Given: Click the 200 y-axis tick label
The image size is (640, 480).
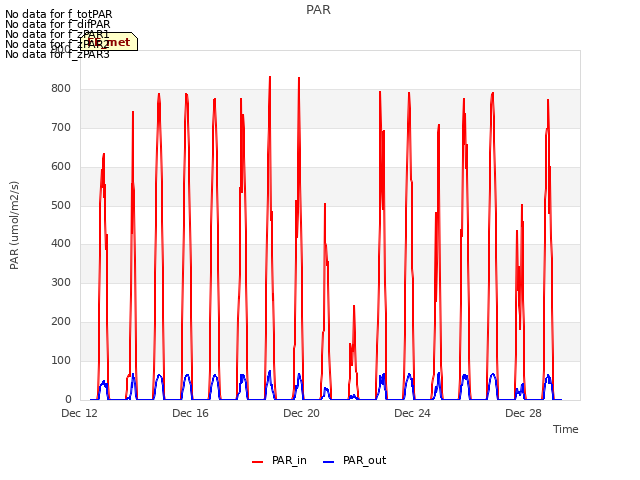Looking at the screenshot, I should point(61,322).
